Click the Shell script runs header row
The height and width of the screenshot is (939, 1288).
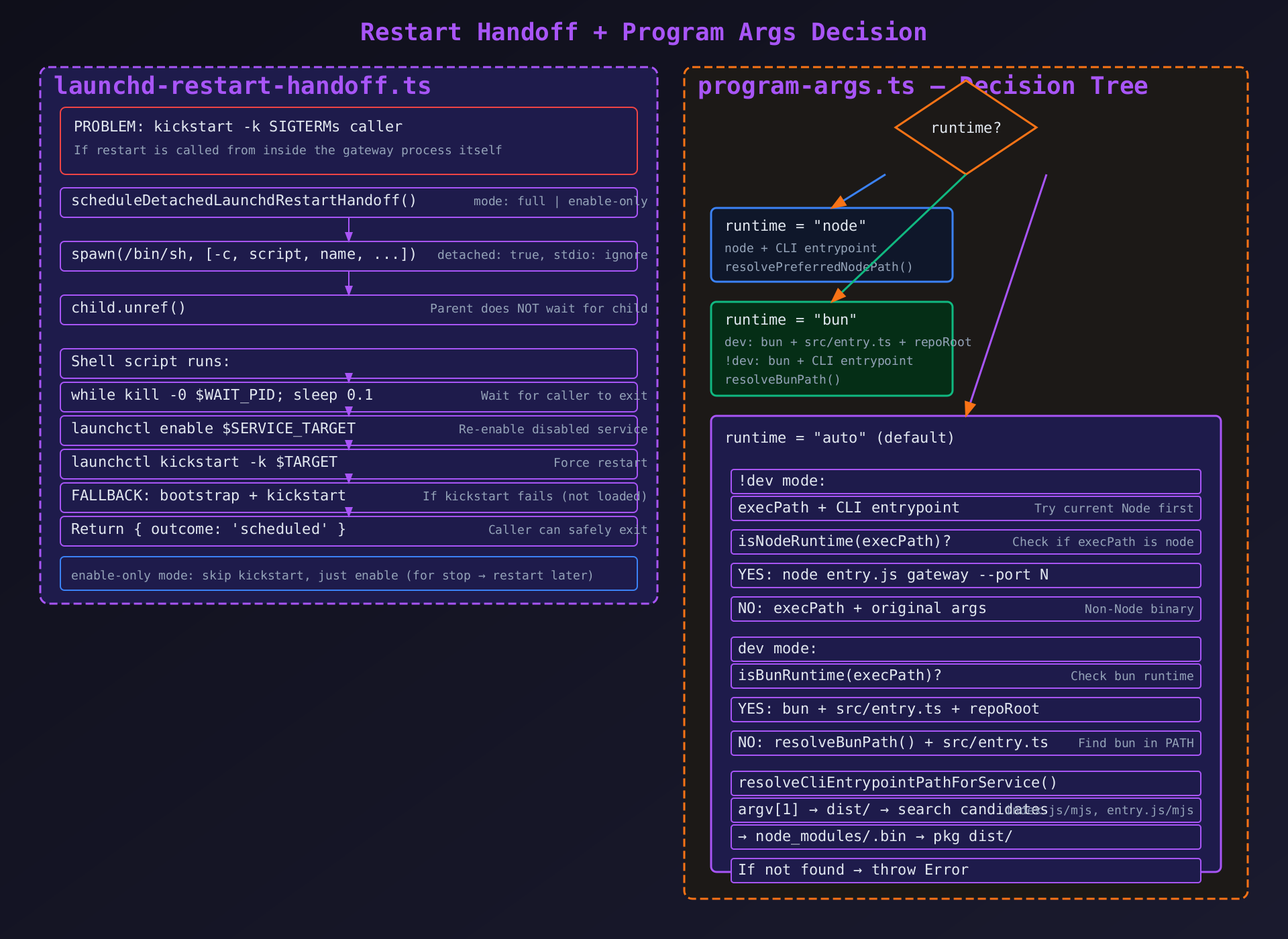[348, 362]
